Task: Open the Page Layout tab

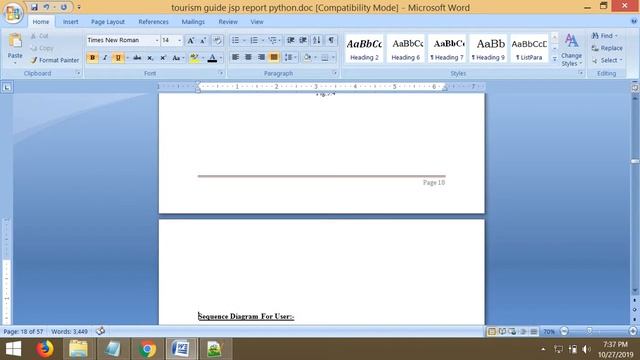Action: click(x=108, y=22)
